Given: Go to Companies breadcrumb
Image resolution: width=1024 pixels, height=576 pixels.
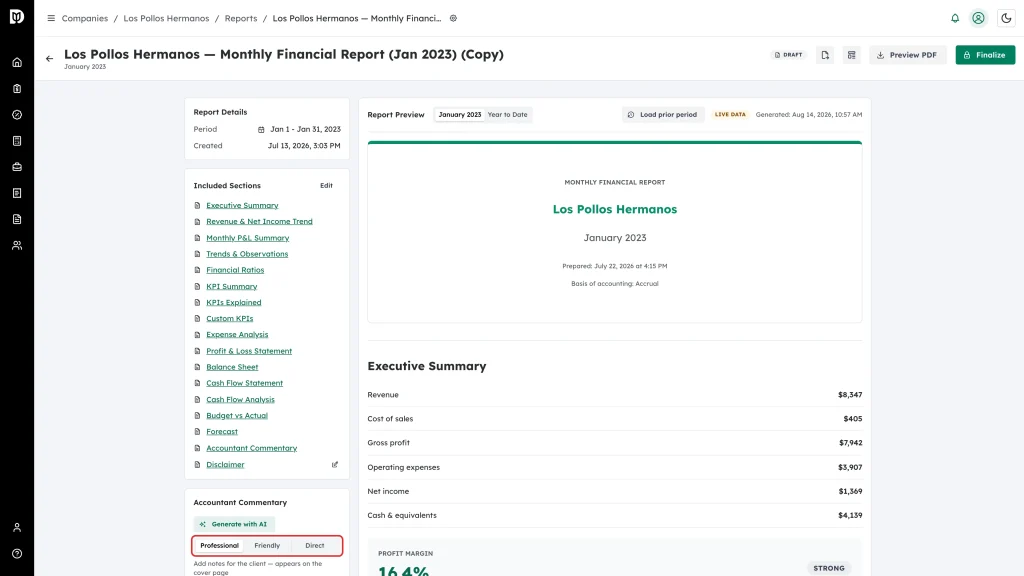Looking at the screenshot, I should 85,18.
